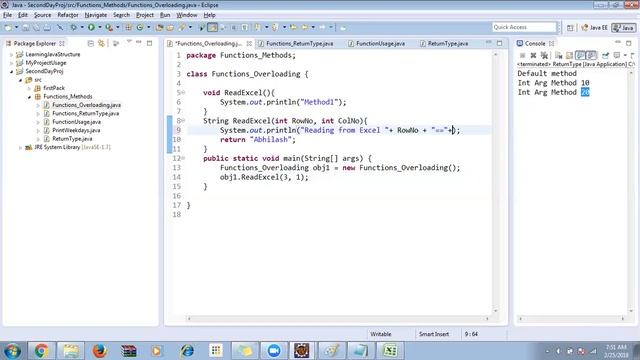Select PrintWeekdays.java in Package Explorer

click(76, 130)
